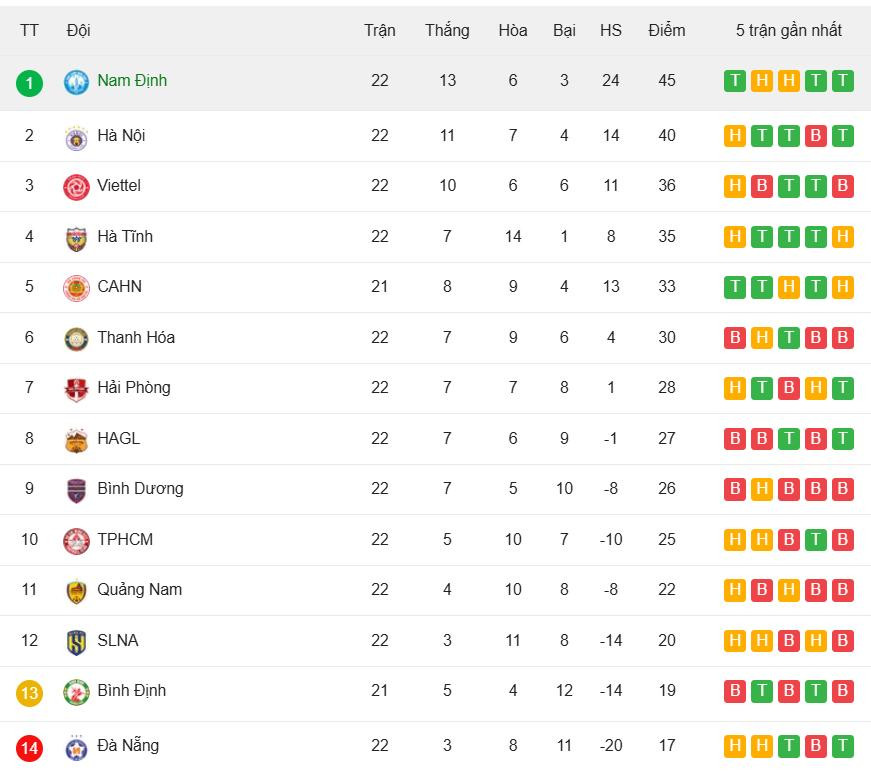Click the Hà Tĩnh club badge
Screen dimensions: 871x774
click(x=76, y=238)
